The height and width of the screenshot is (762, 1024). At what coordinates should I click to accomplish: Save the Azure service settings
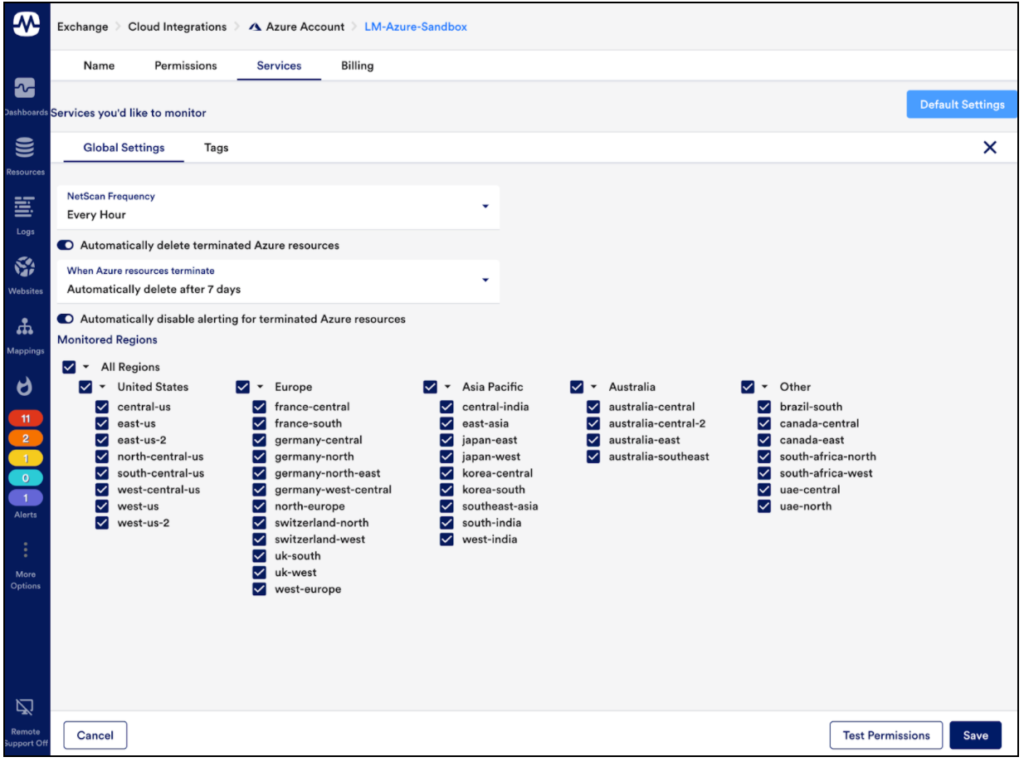pyautogui.click(x=975, y=735)
